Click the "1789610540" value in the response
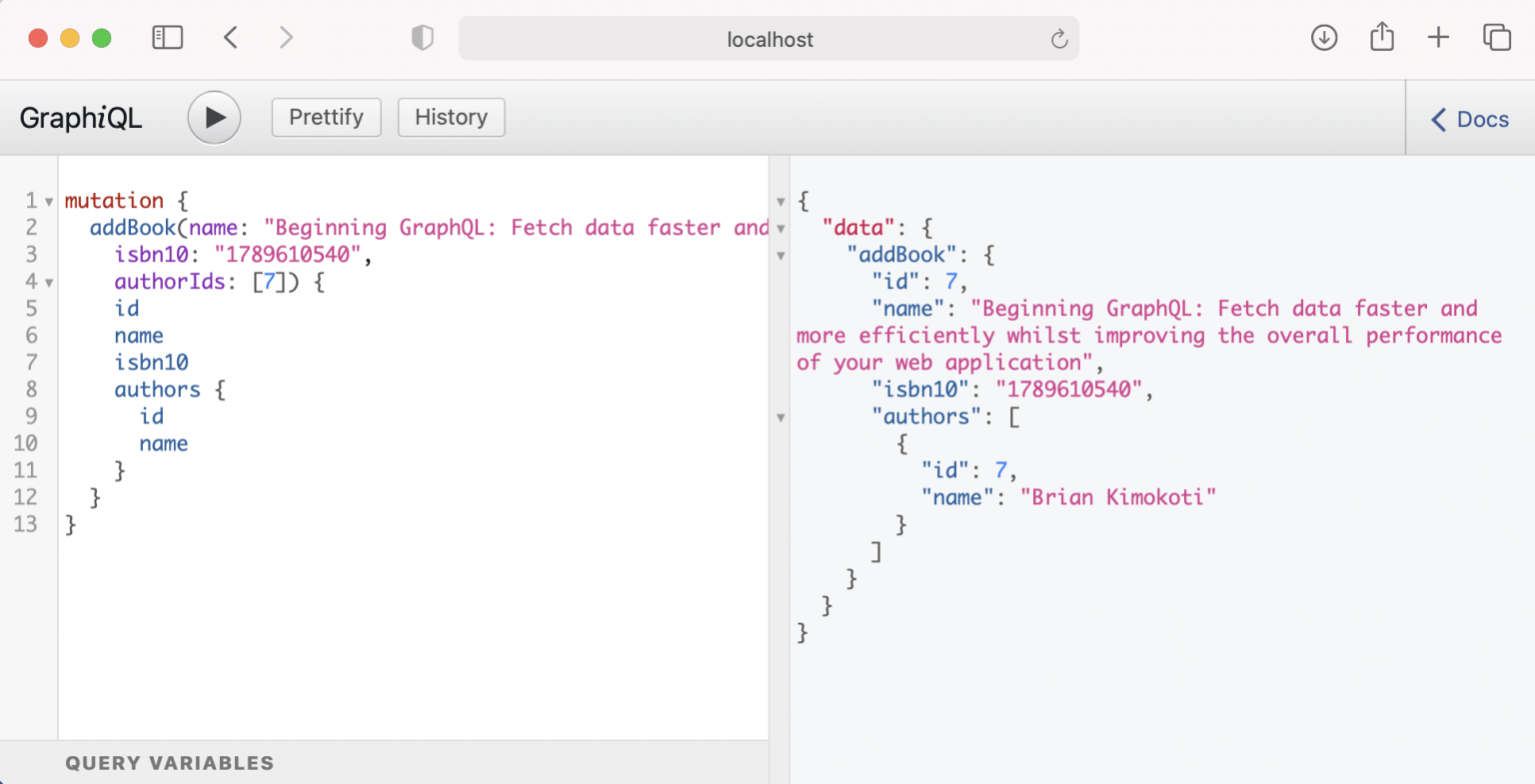The width and height of the screenshot is (1535, 784). click(1069, 390)
